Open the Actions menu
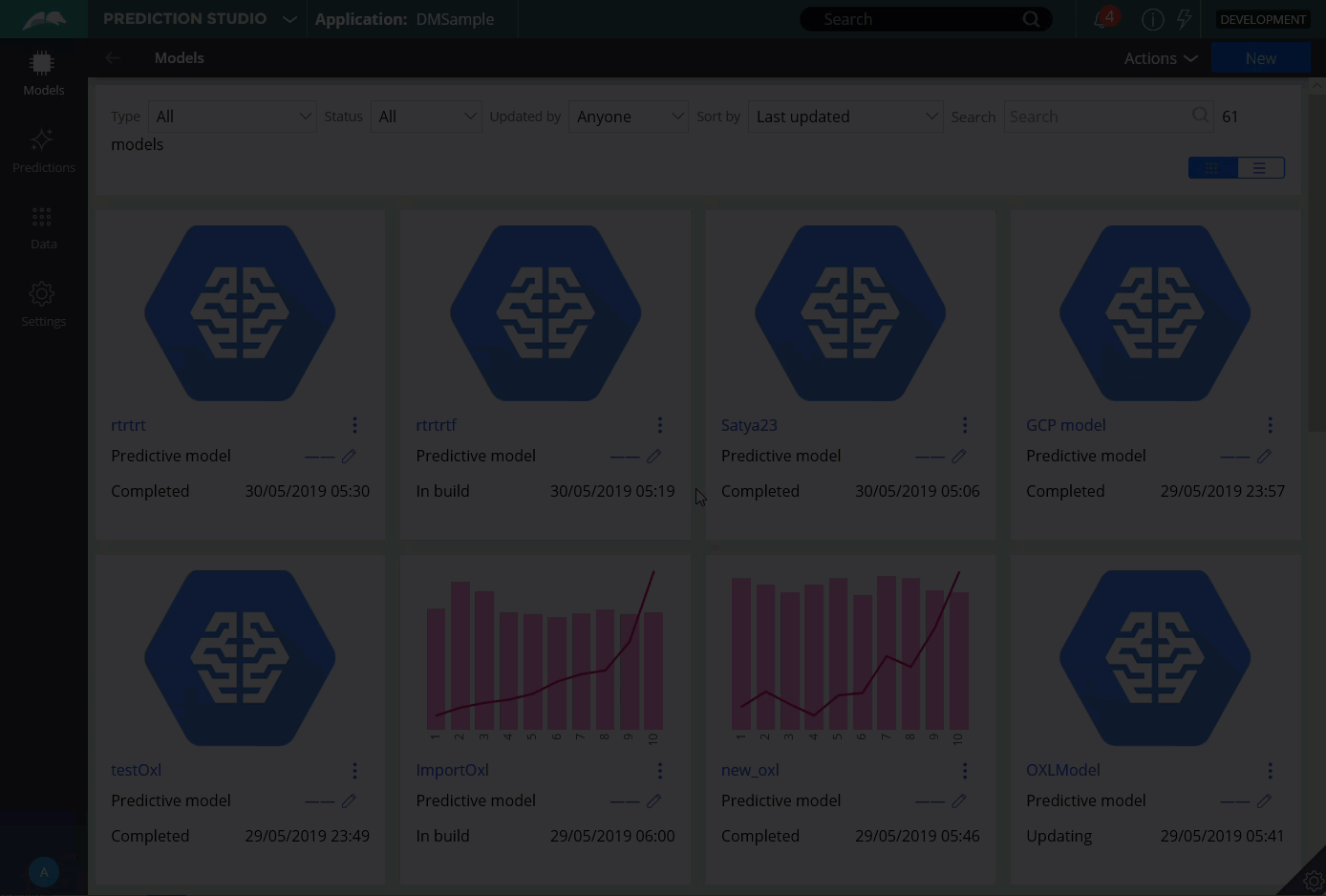Image resolution: width=1326 pixels, height=896 pixels. (x=1160, y=58)
